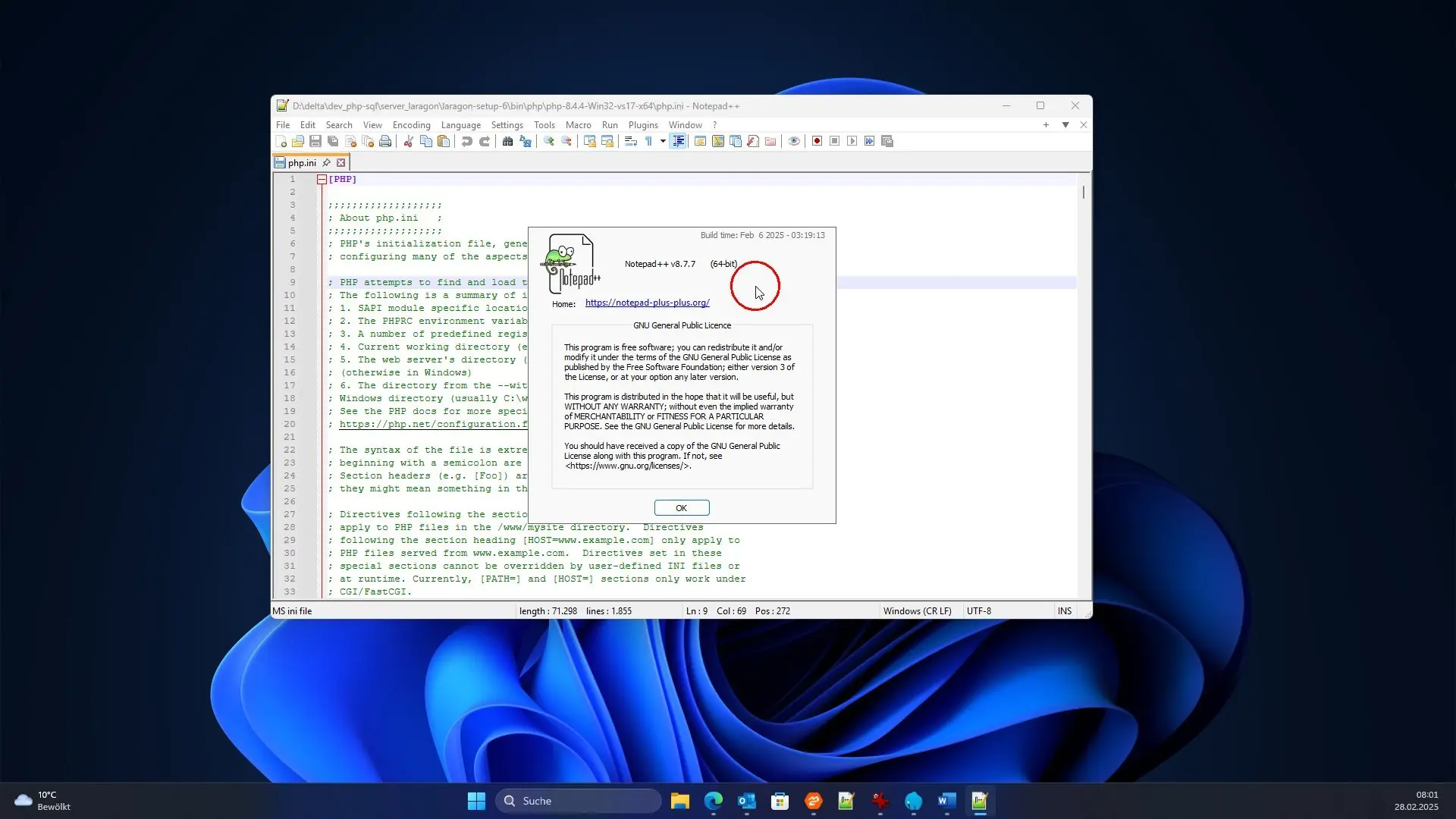Close the current document via toolbar icon
Image resolution: width=1456 pixels, height=819 pixels.
tap(350, 141)
